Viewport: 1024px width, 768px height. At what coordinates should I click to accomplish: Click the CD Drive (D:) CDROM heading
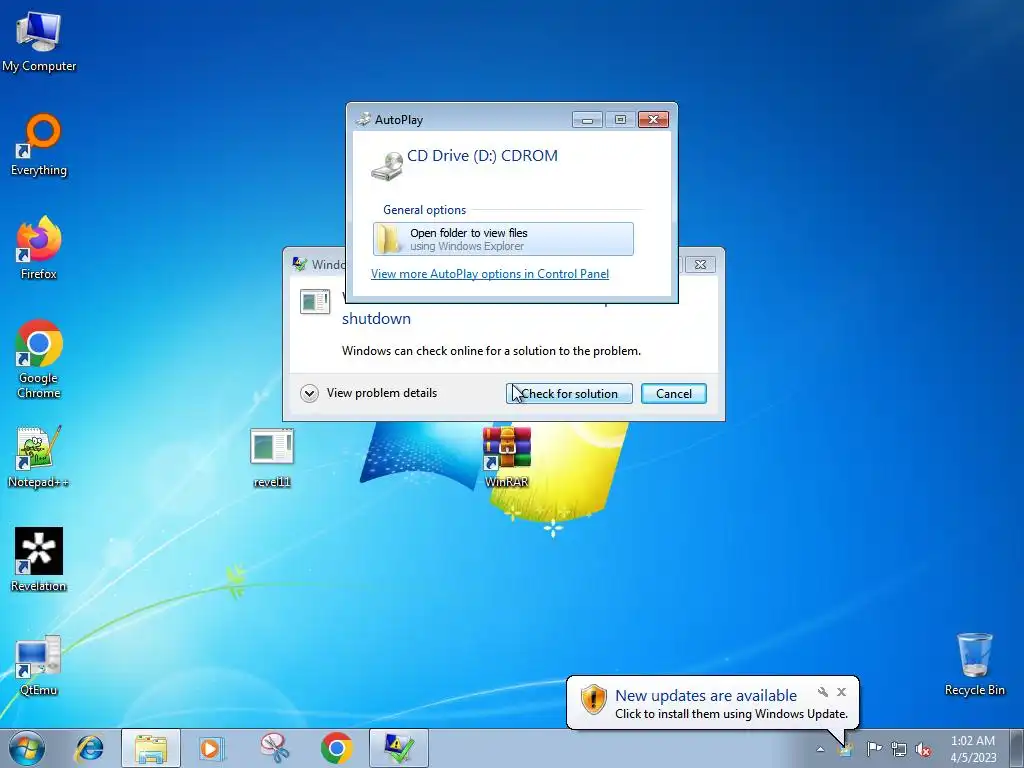click(482, 156)
